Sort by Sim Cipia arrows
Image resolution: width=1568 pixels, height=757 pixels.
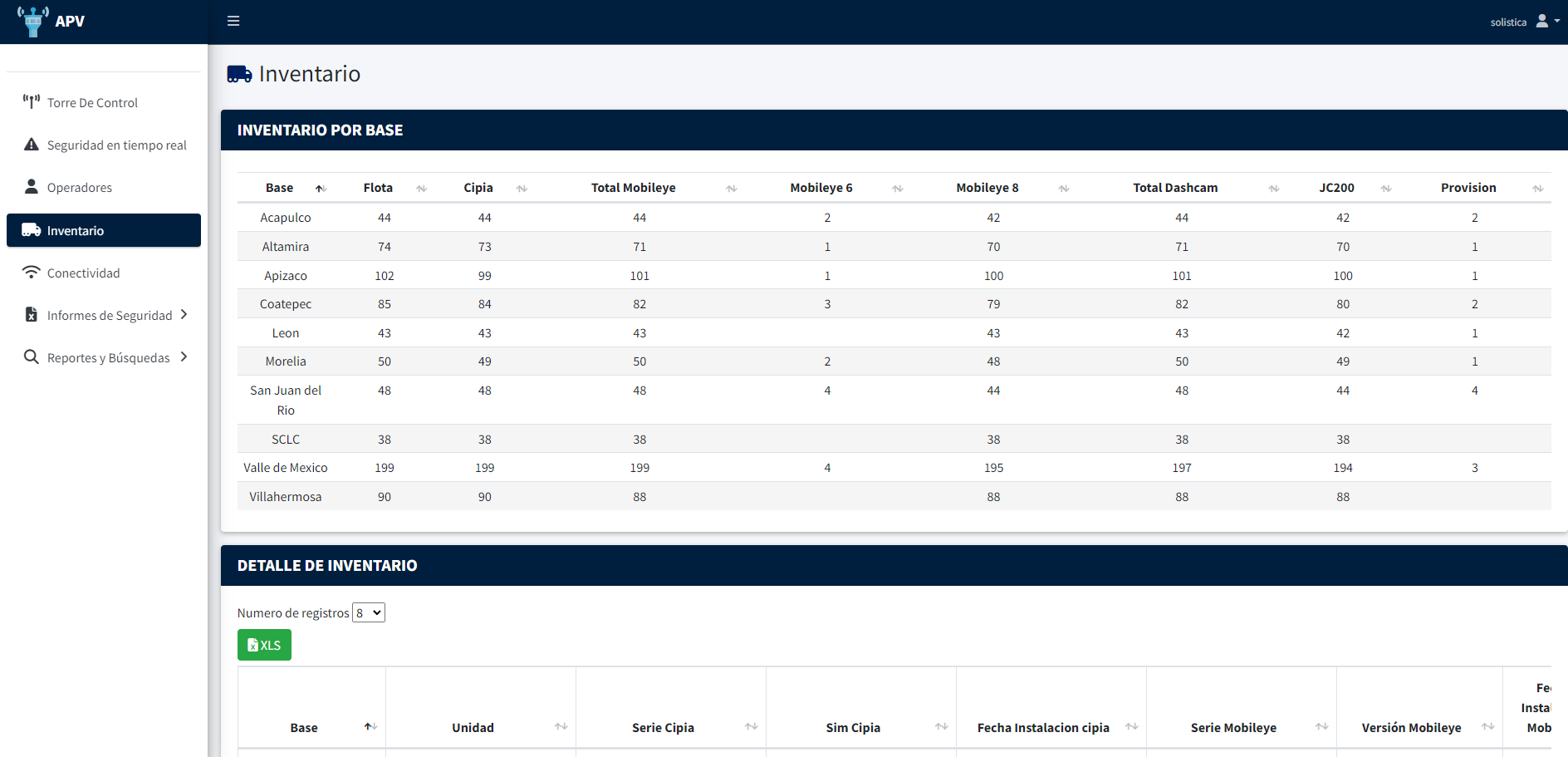[942, 726]
